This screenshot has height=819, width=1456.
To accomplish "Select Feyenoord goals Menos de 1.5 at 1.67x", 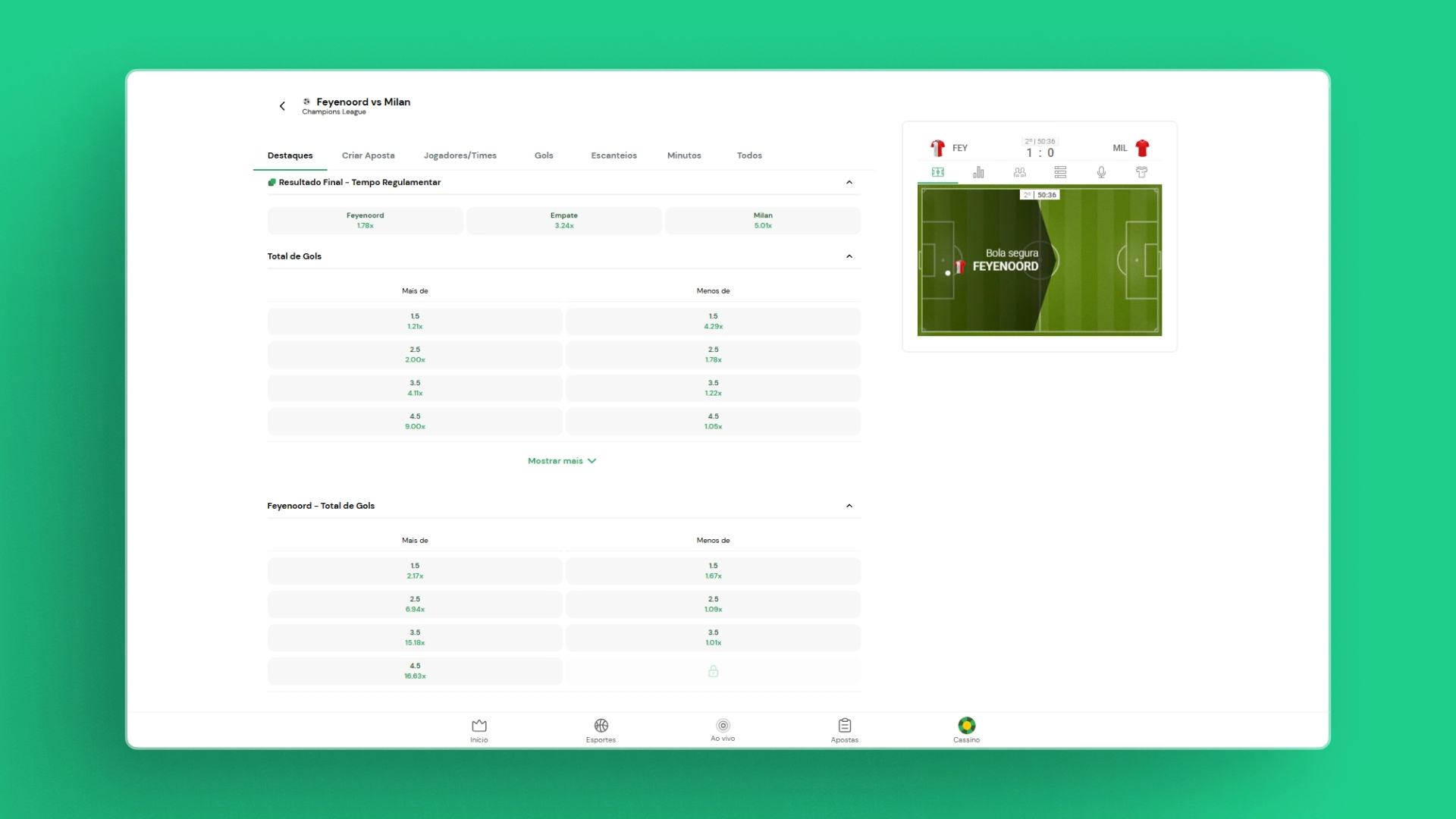I will pos(713,571).
